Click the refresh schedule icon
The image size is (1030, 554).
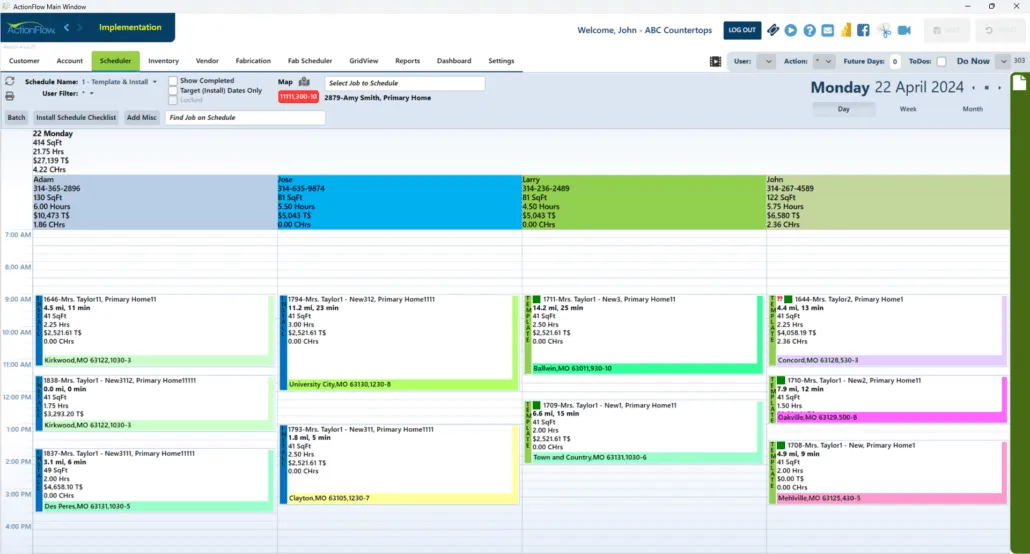[10, 81]
